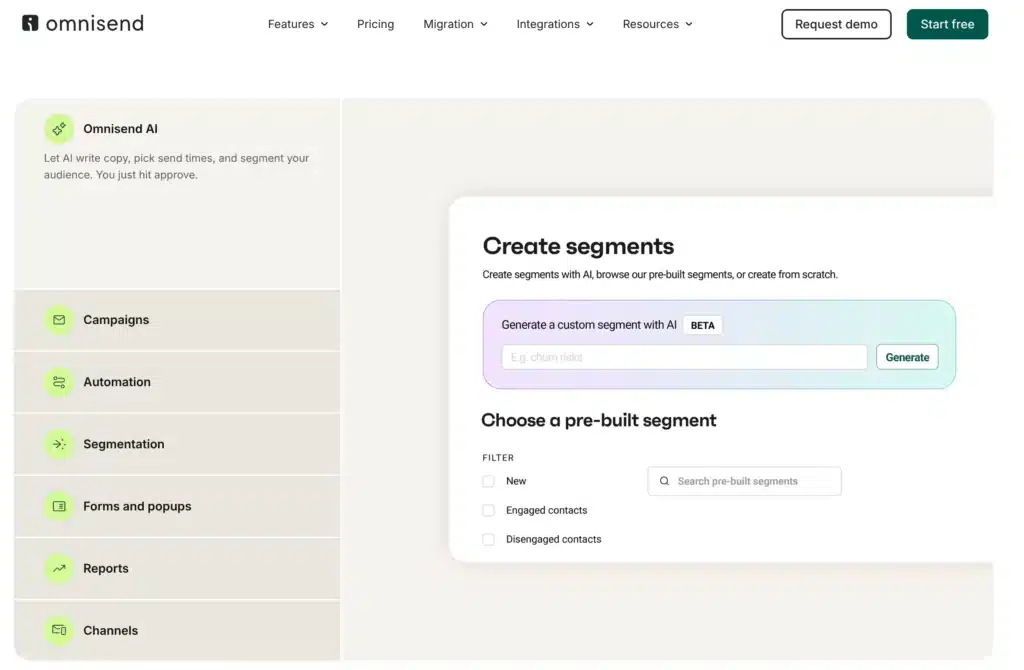The height and width of the screenshot is (670, 1024).
Task: Open the Features nav item
Action: 298,24
